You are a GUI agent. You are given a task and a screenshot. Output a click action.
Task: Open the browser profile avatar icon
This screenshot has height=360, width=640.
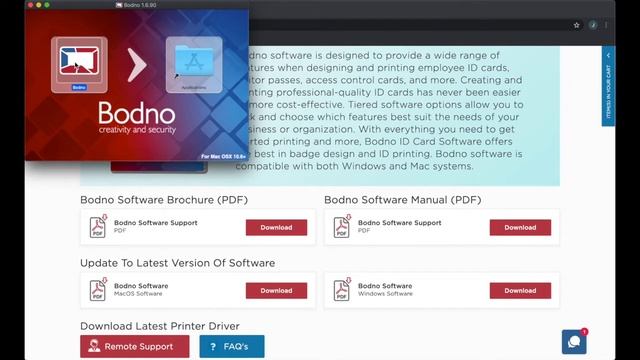coord(593,25)
